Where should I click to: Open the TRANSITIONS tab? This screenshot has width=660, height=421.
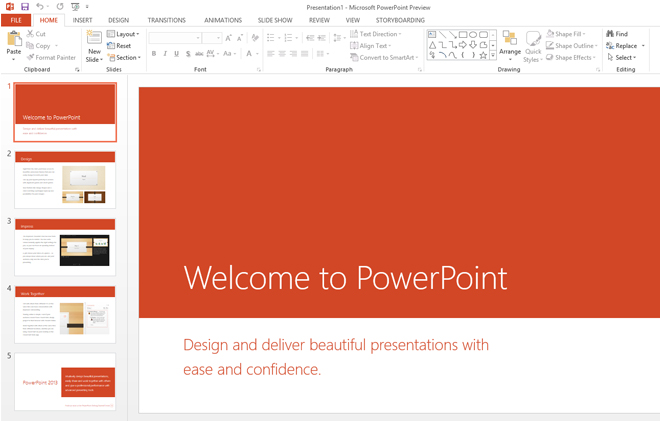point(166,20)
